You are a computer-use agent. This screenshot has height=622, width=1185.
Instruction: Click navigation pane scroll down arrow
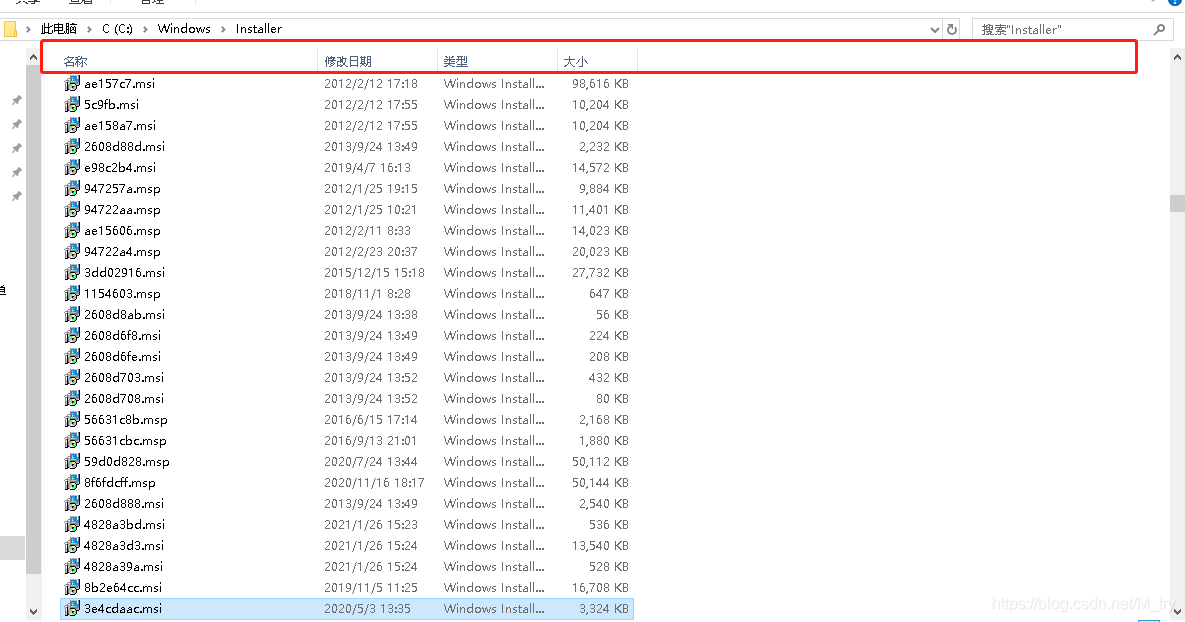point(33,611)
